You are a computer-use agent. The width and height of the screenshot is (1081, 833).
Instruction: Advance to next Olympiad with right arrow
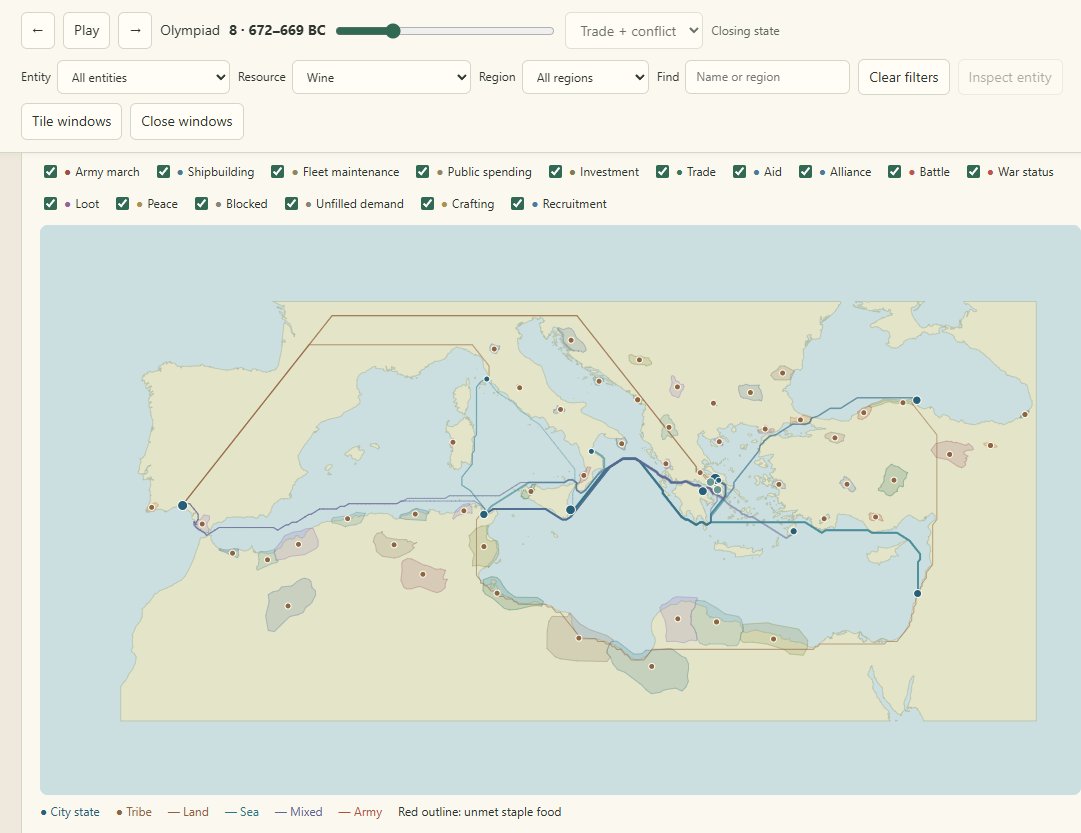pyautogui.click(x=135, y=30)
